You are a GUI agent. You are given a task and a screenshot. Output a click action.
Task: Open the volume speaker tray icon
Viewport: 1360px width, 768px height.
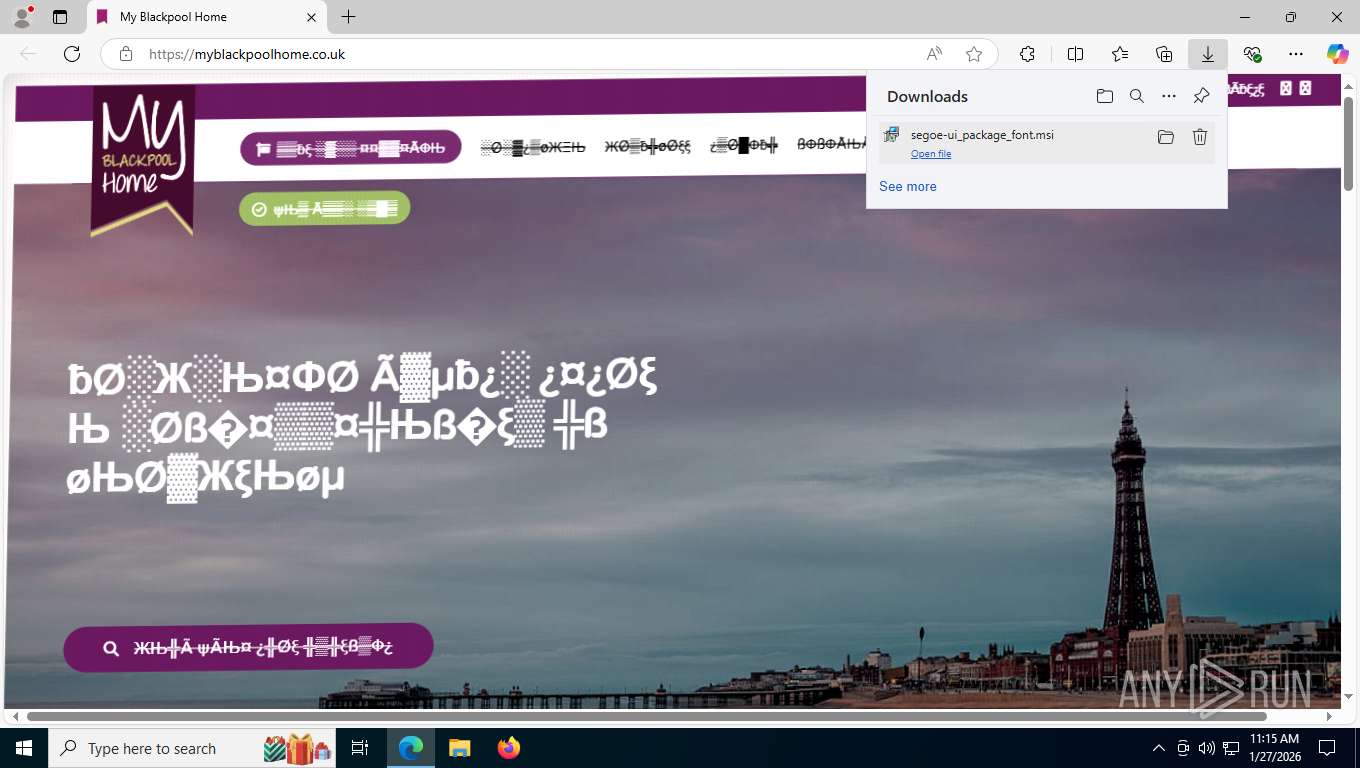click(1206, 748)
